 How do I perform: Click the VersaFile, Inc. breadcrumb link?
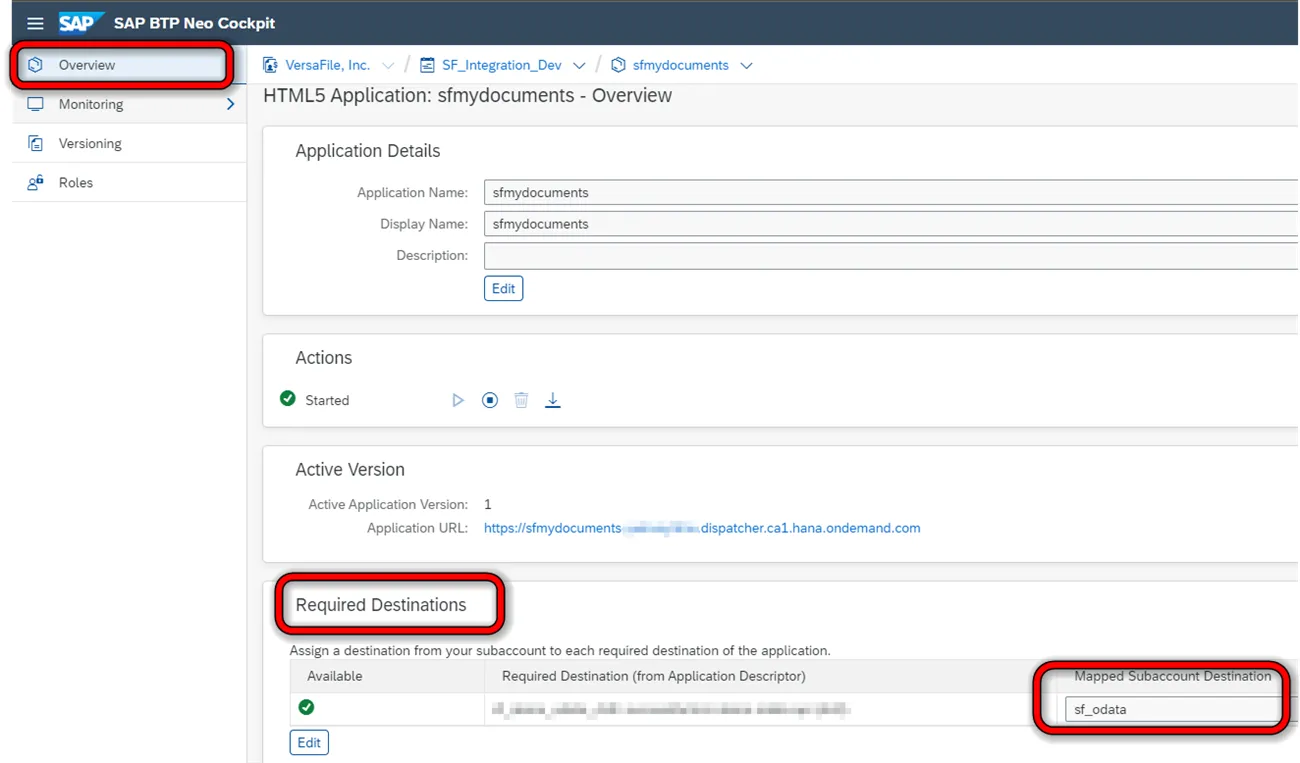(x=328, y=65)
